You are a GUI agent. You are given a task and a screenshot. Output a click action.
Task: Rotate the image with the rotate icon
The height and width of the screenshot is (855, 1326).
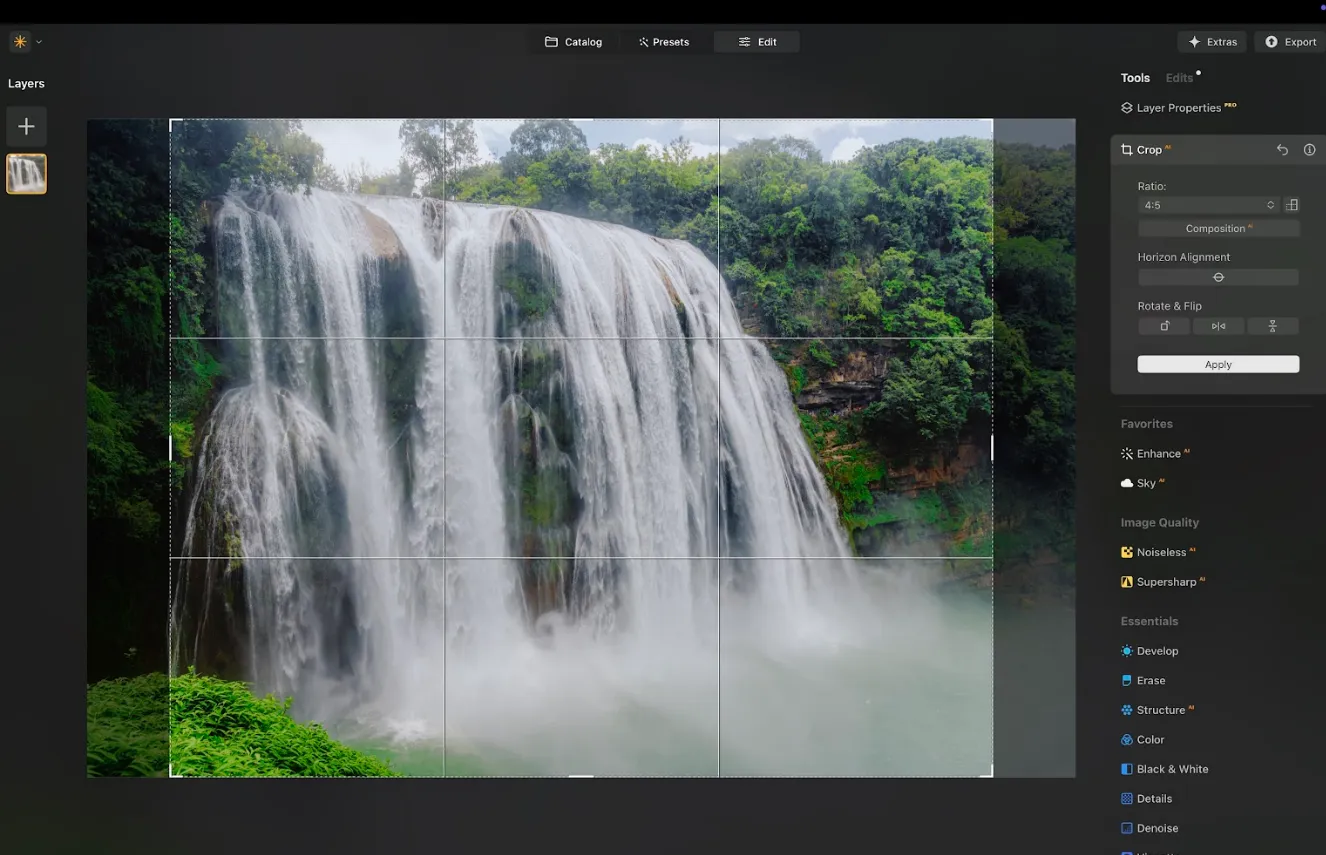tap(1164, 326)
